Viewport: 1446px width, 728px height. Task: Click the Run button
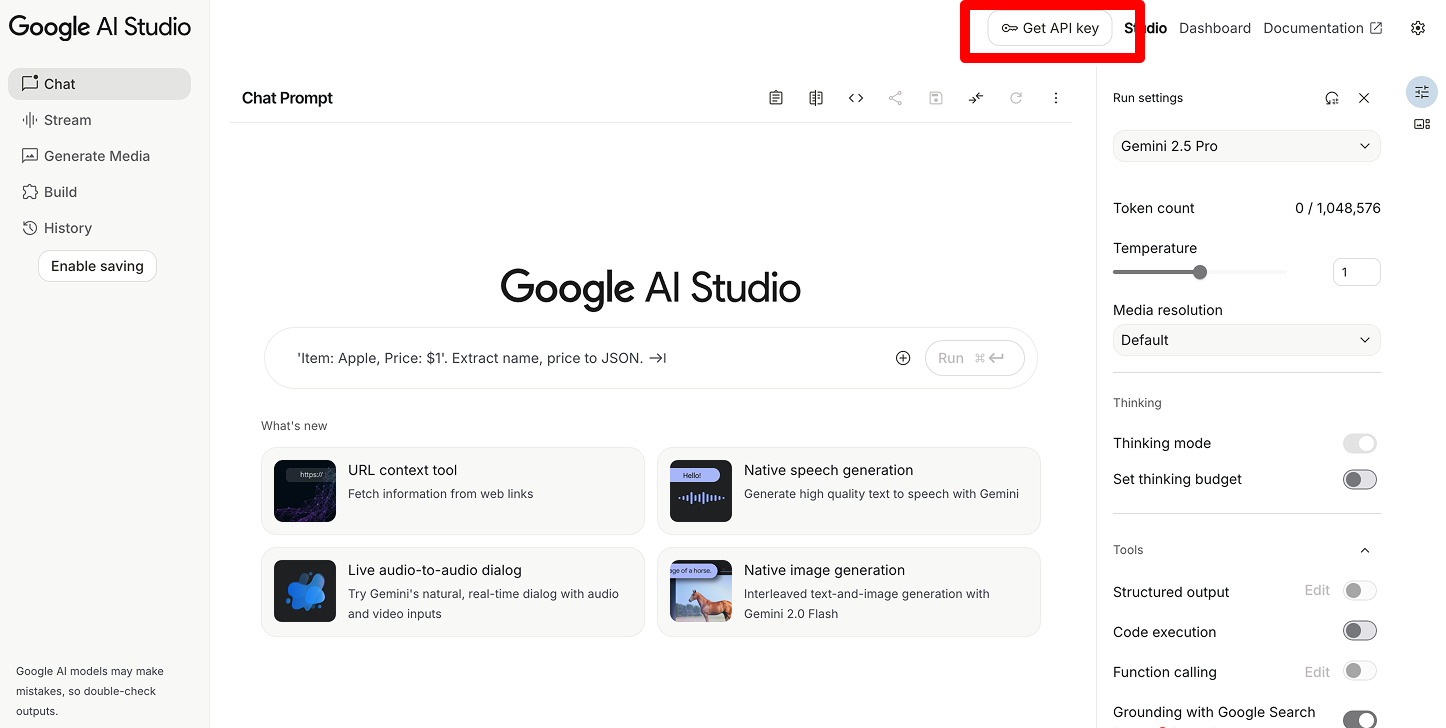coord(975,358)
